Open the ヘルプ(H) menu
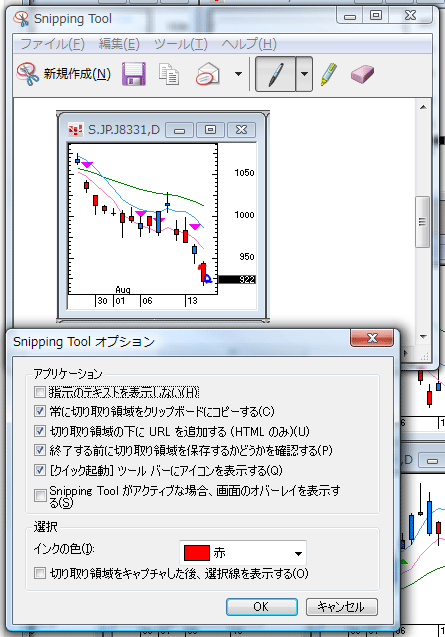Viewport: 445px width, 637px height. [x=249, y=43]
